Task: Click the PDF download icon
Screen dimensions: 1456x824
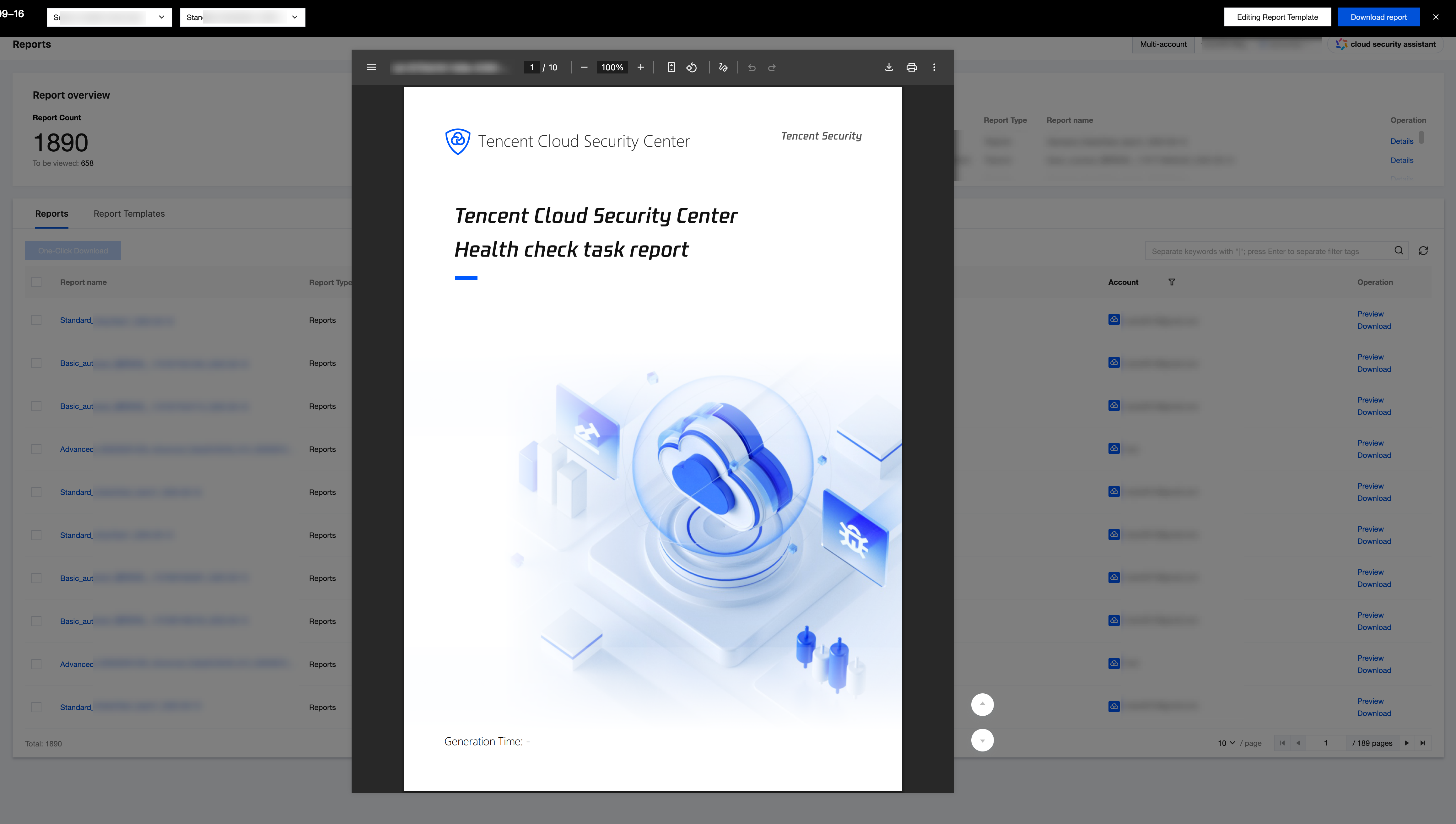Action: pyautogui.click(x=889, y=67)
